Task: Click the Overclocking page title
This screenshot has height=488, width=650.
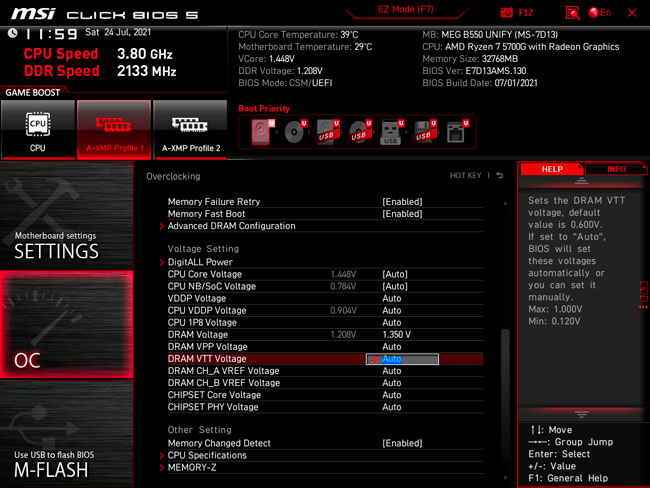Action: 173,176
